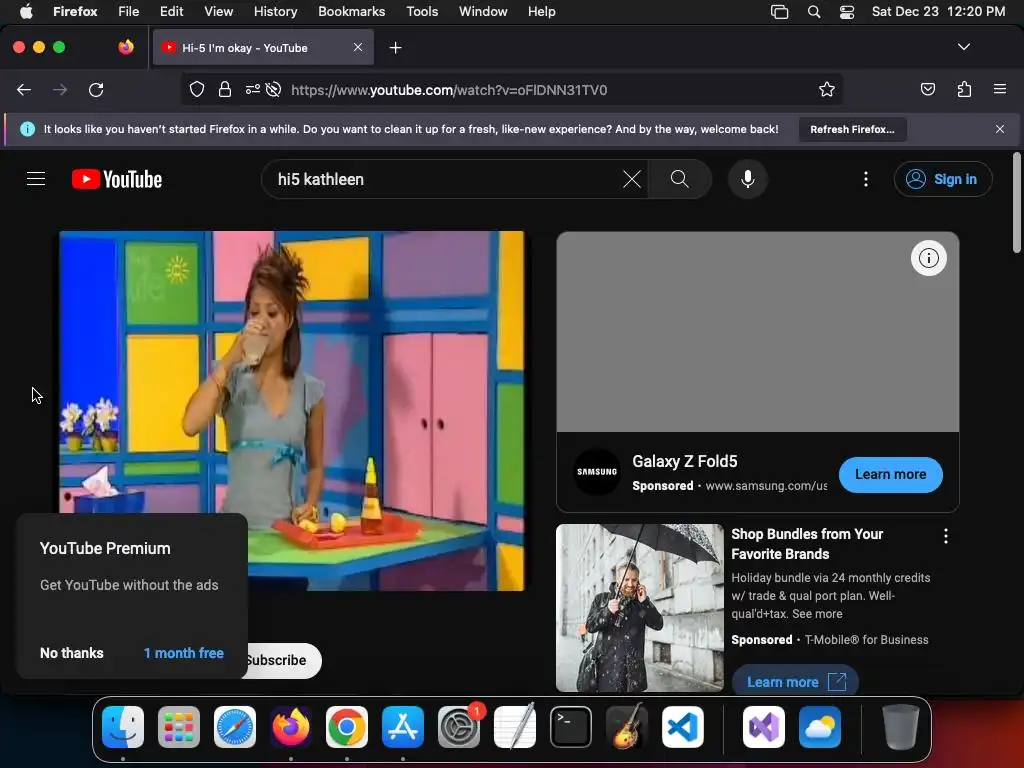Decline YouTube Premium with No thanks

[72, 653]
